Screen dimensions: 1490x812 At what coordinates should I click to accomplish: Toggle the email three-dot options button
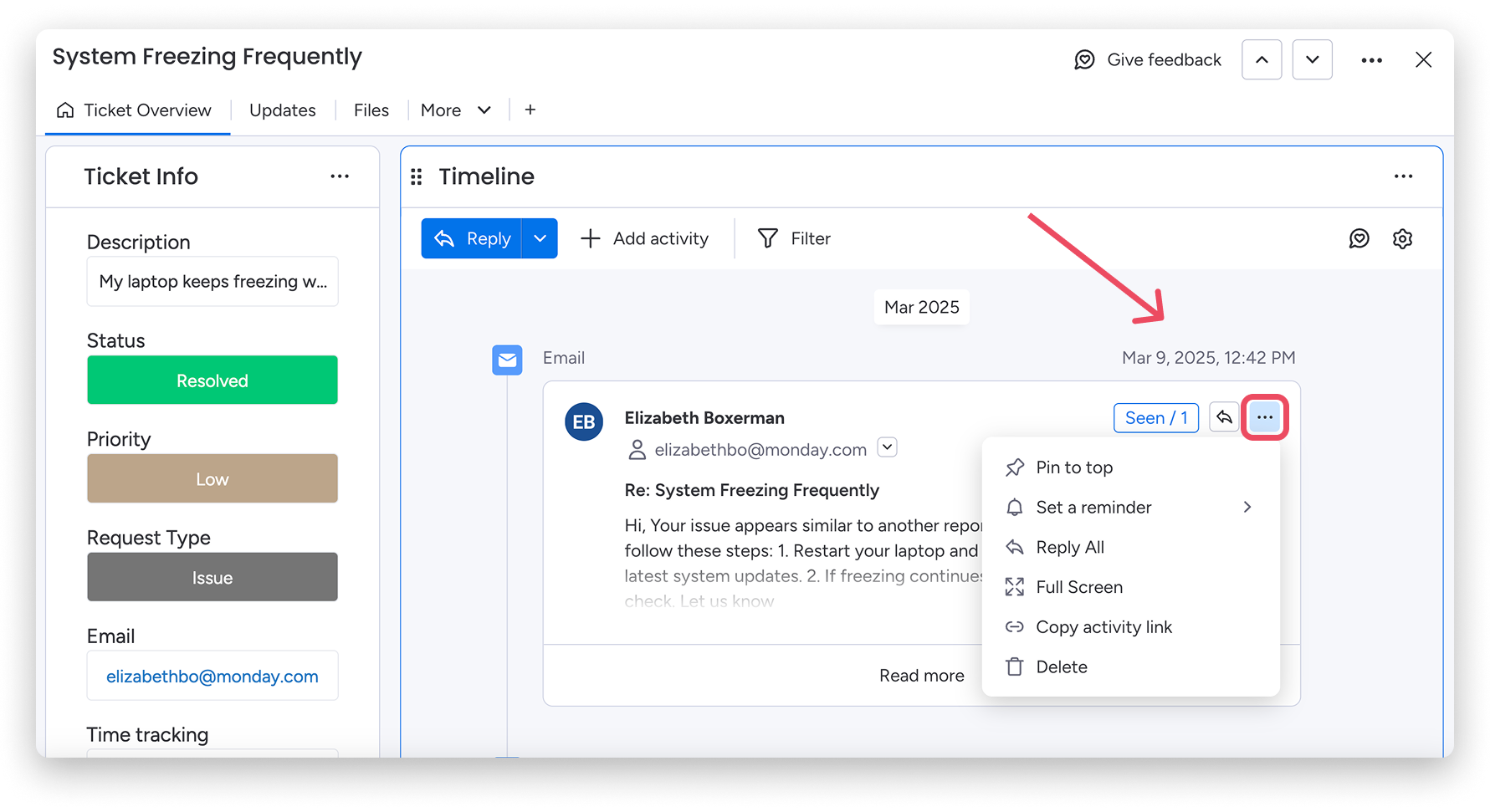1265,417
